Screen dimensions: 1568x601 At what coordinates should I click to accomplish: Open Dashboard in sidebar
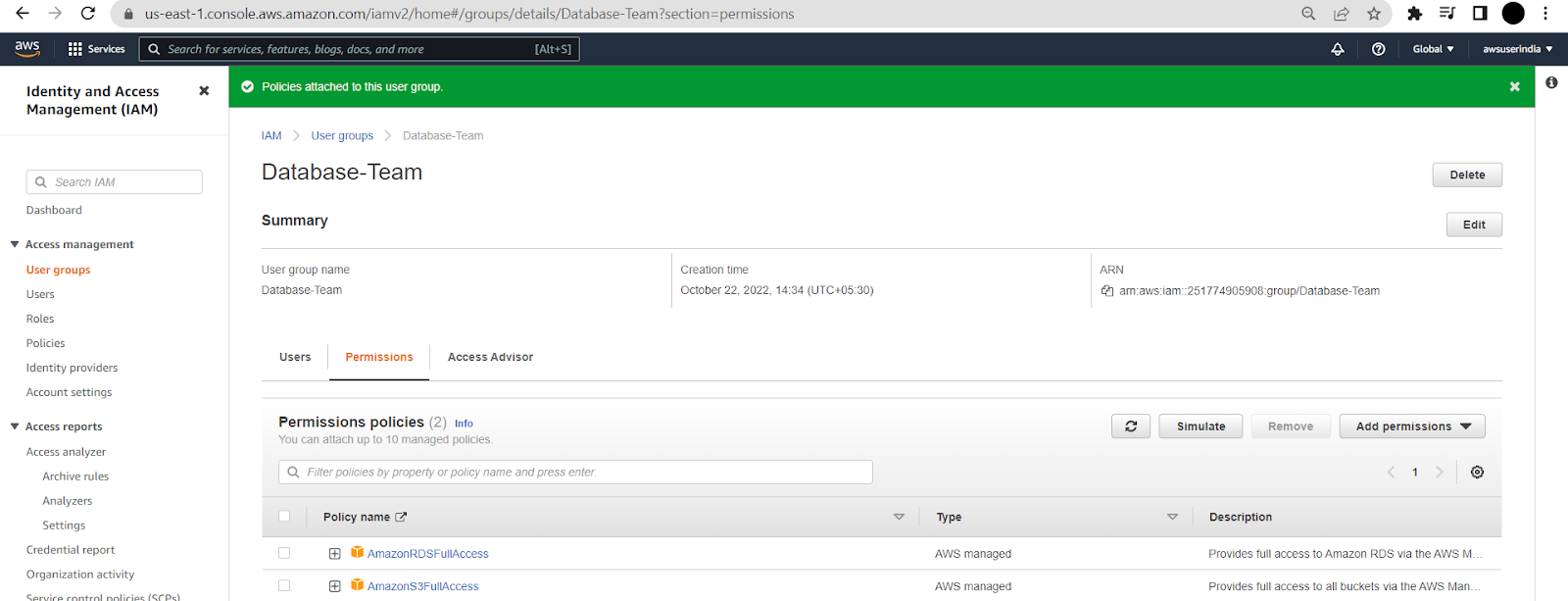pos(54,210)
